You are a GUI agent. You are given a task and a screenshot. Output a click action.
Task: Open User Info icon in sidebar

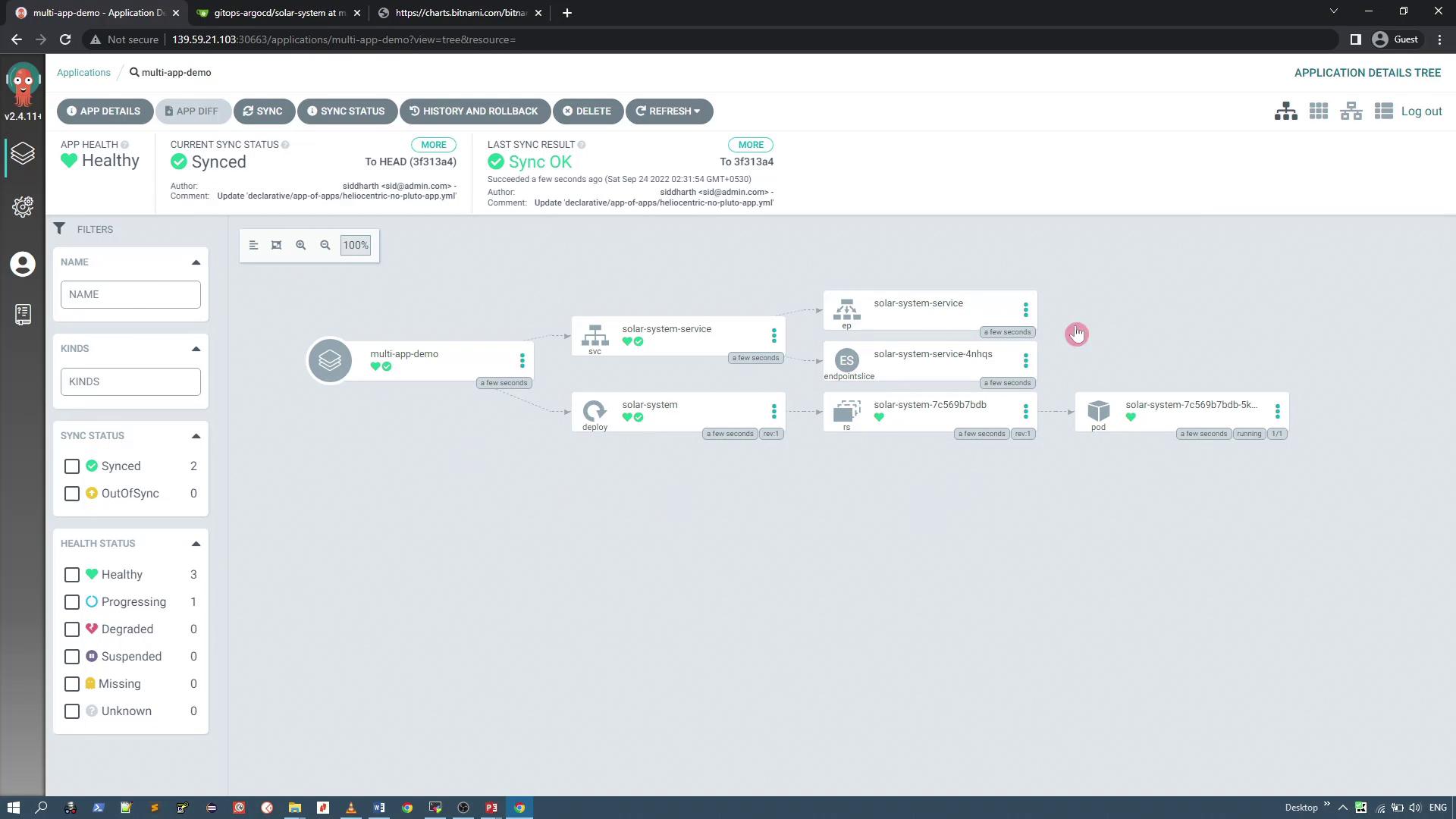(x=23, y=264)
